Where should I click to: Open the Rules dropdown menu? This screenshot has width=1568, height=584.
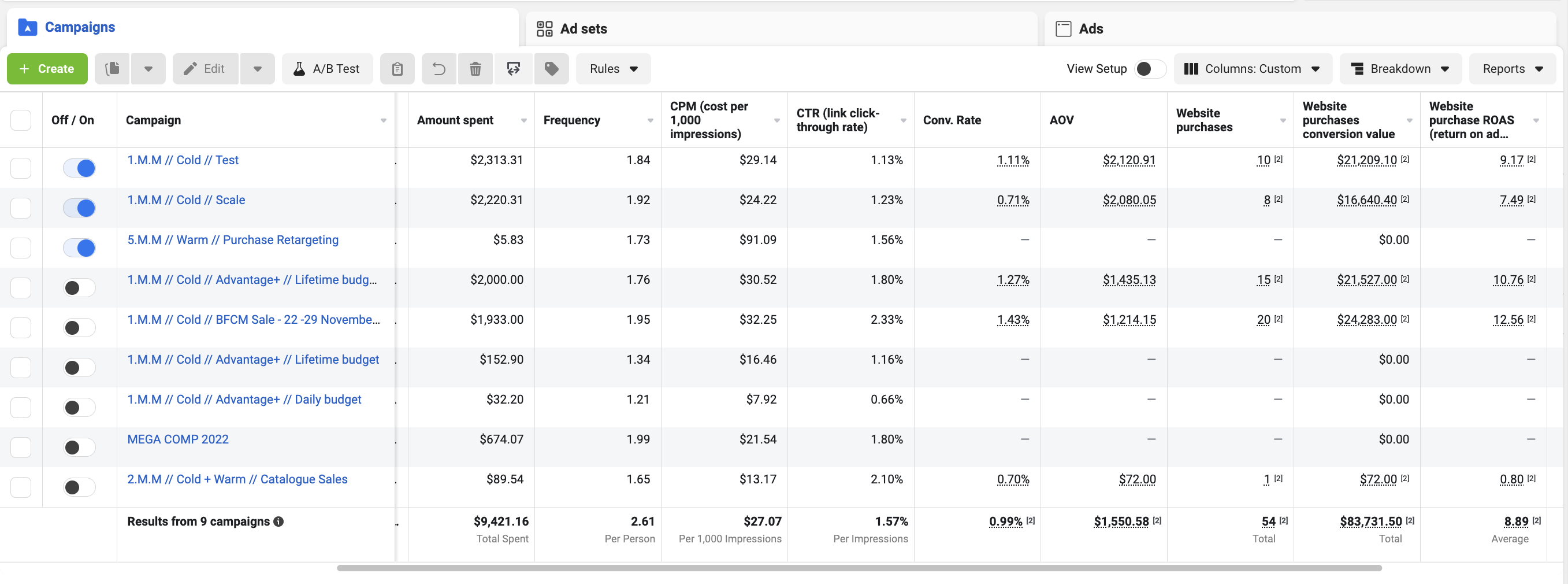coord(613,69)
